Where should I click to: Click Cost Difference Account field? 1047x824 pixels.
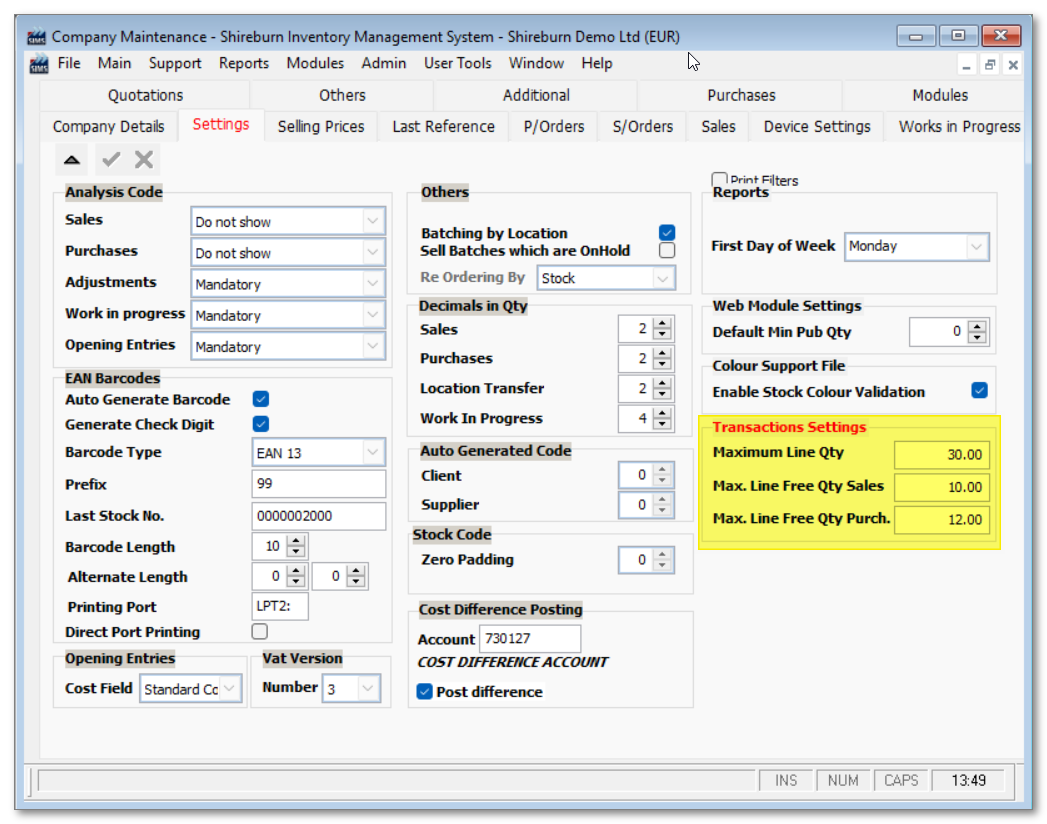[530, 639]
